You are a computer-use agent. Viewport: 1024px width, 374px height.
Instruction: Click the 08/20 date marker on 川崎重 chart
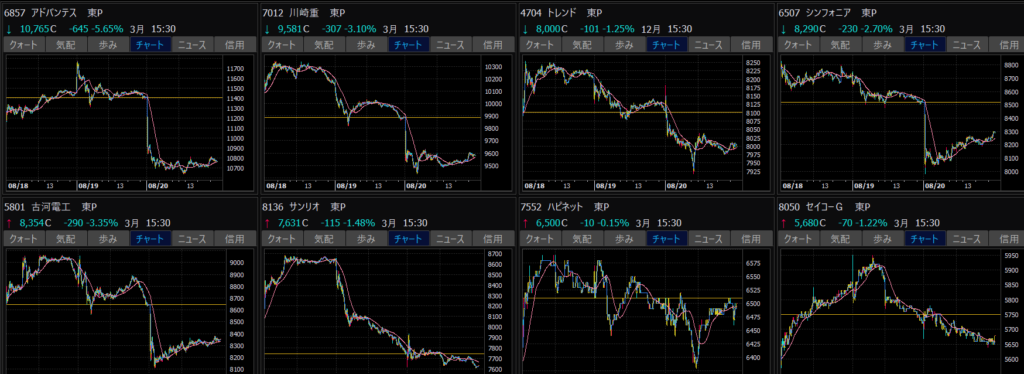[415, 185]
